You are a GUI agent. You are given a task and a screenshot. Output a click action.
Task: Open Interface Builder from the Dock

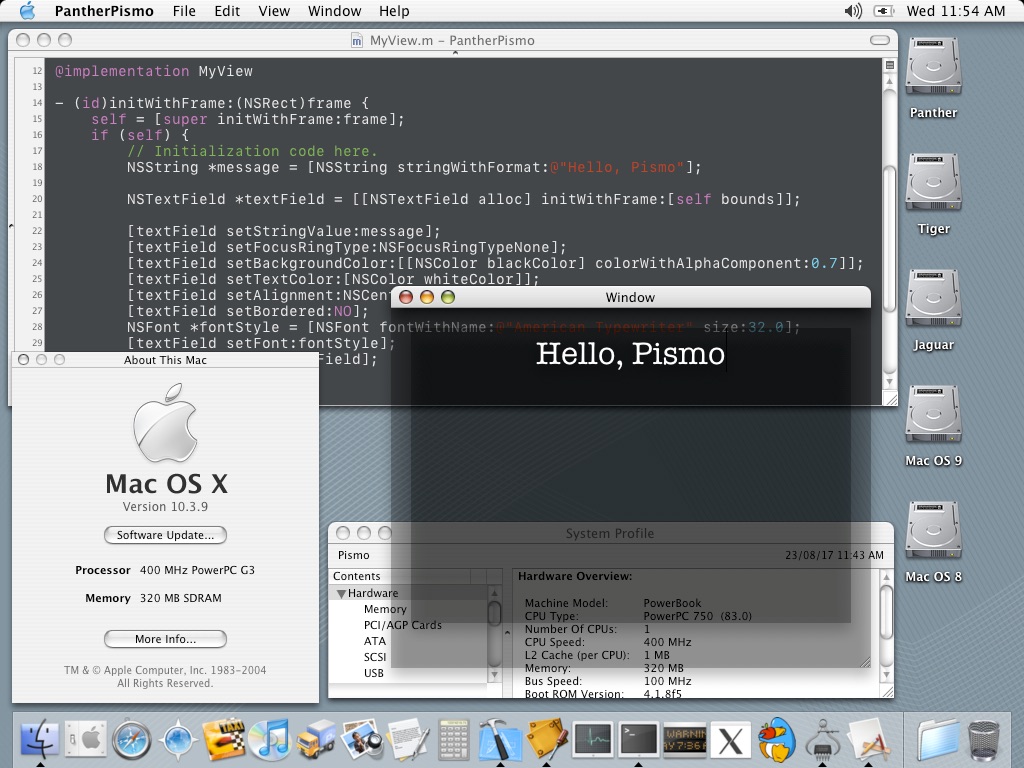pos(546,739)
